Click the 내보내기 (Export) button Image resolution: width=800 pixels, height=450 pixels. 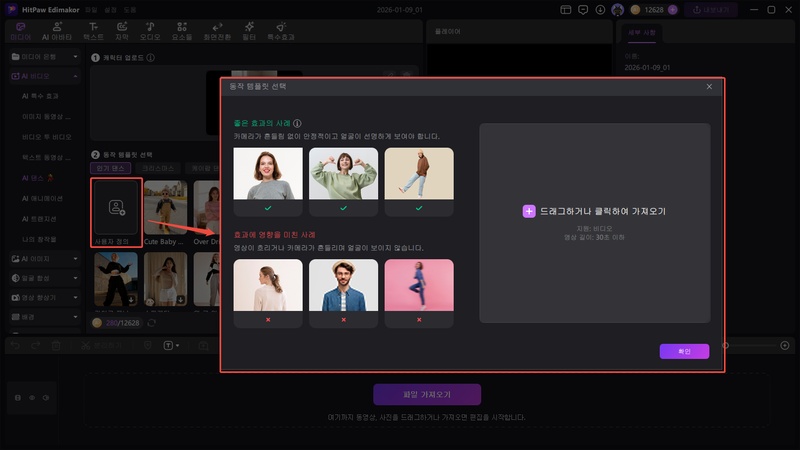(x=711, y=10)
